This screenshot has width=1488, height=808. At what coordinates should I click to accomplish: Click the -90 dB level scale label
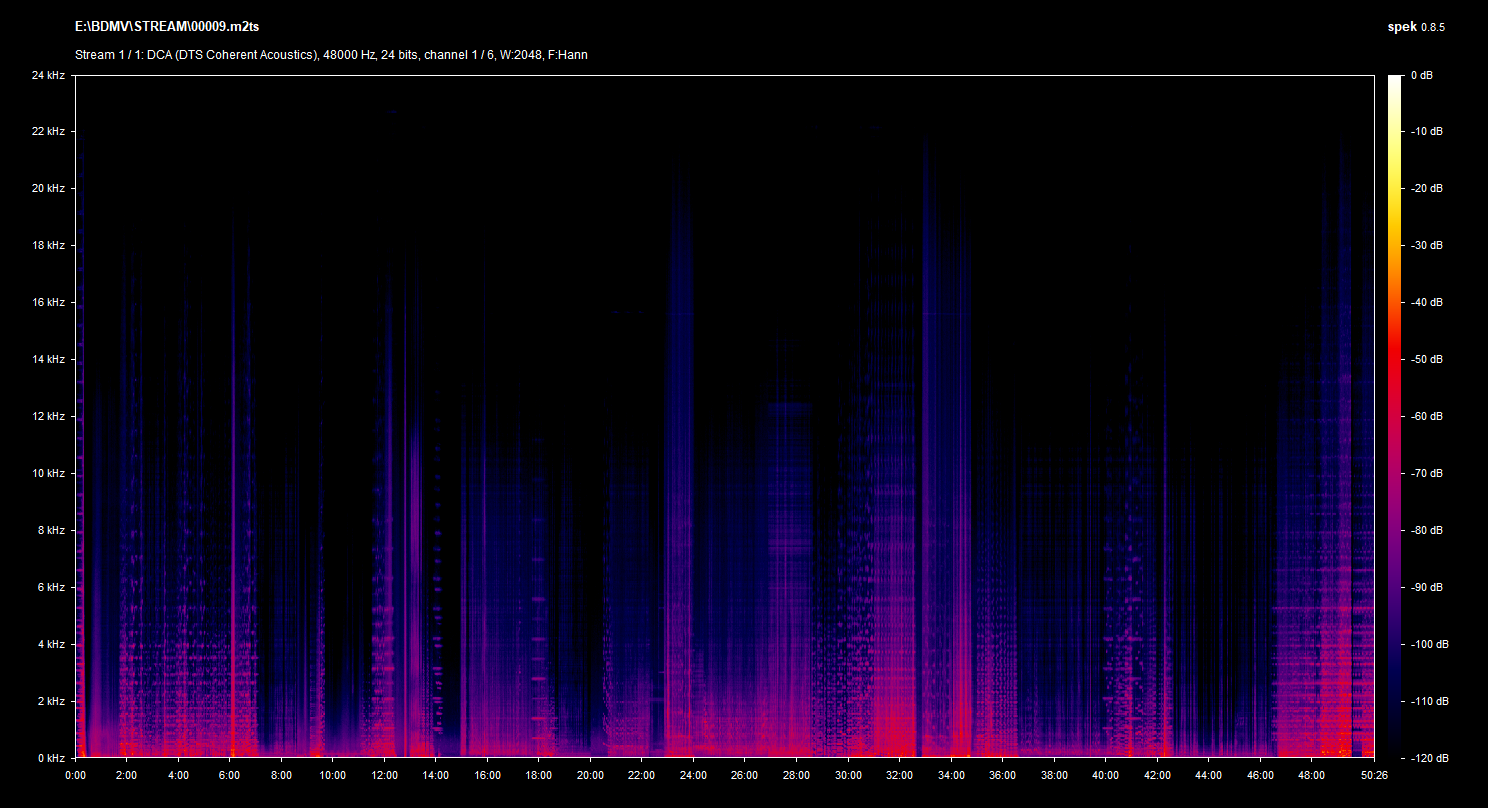point(1426,587)
